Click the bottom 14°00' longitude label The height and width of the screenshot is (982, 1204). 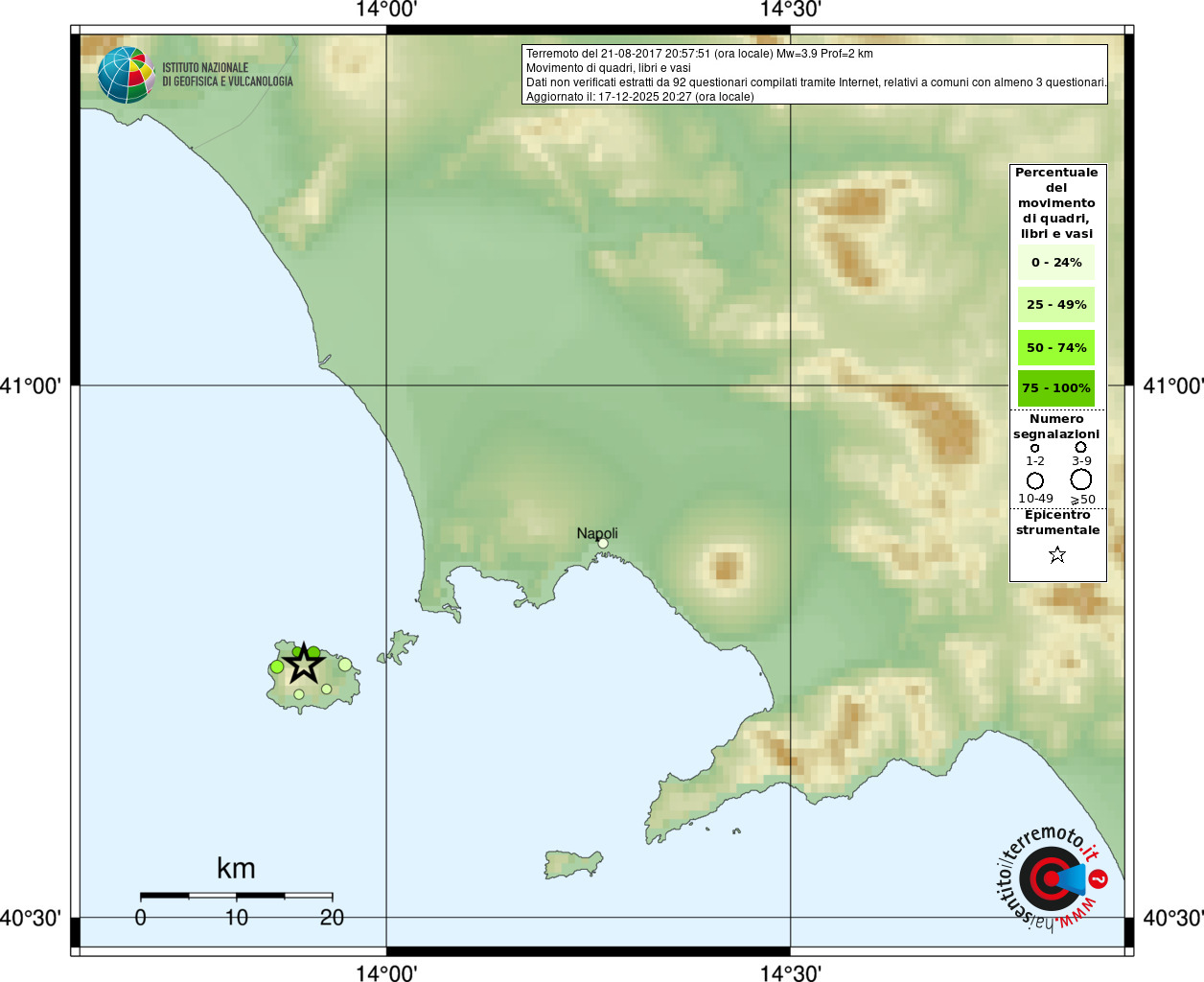click(x=386, y=973)
